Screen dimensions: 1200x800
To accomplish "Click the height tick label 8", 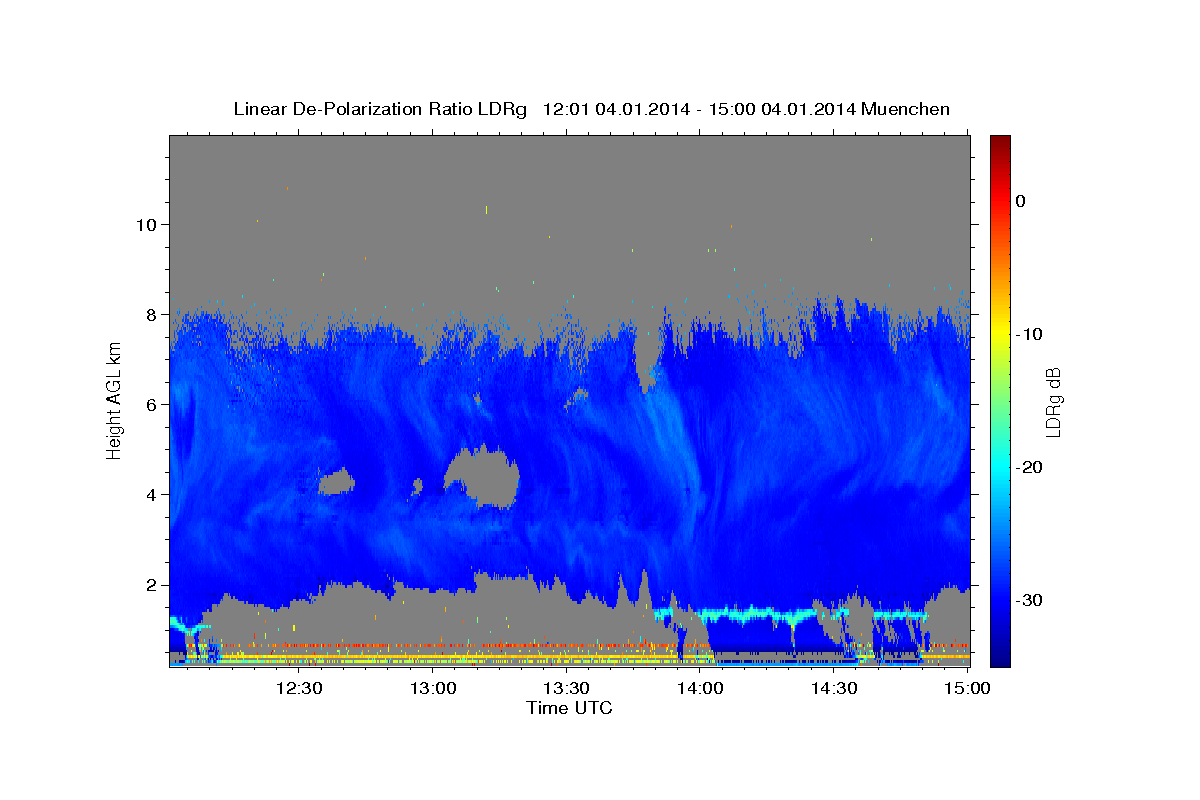I will [150, 314].
